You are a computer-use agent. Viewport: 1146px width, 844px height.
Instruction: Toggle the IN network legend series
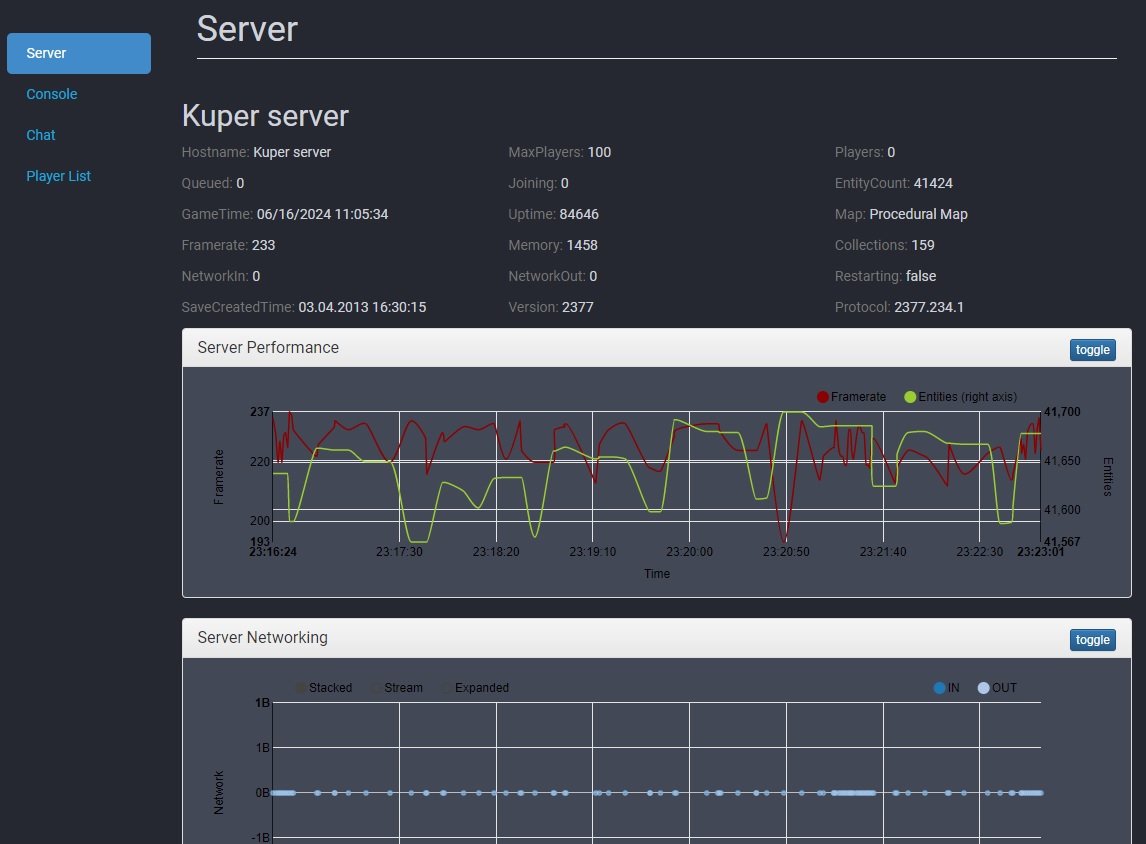click(x=952, y=688)
